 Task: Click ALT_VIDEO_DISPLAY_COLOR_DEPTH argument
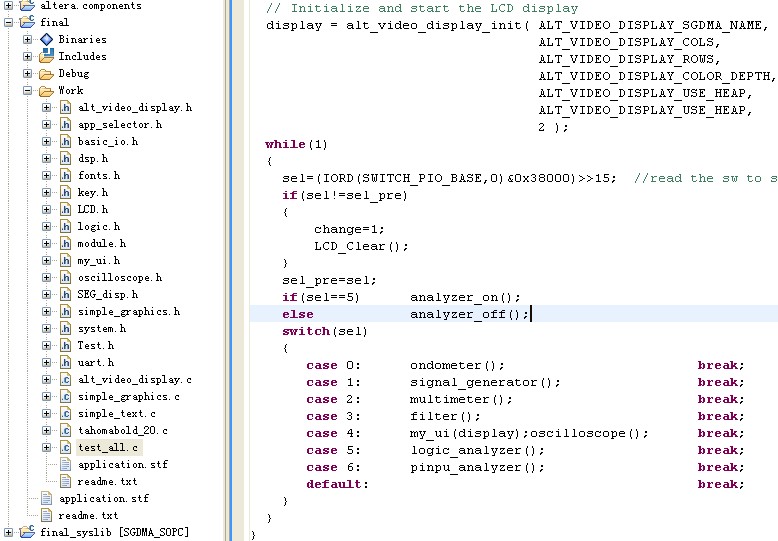(x=655, y=76)
